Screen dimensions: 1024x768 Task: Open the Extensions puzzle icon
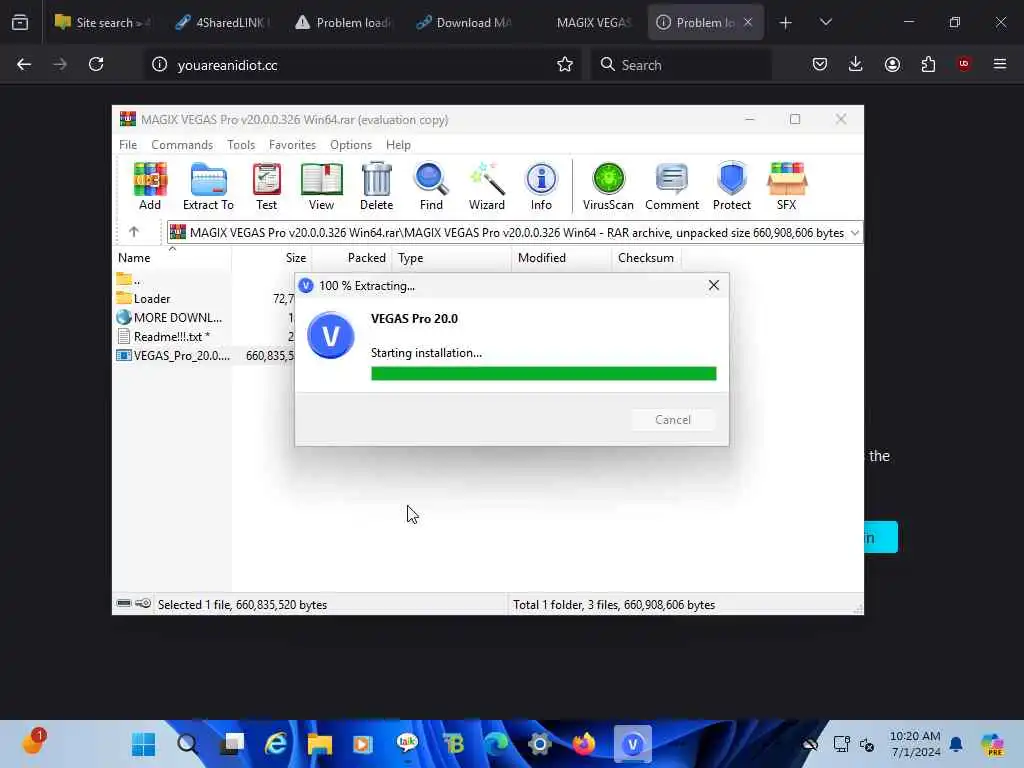tap(928, 64)
